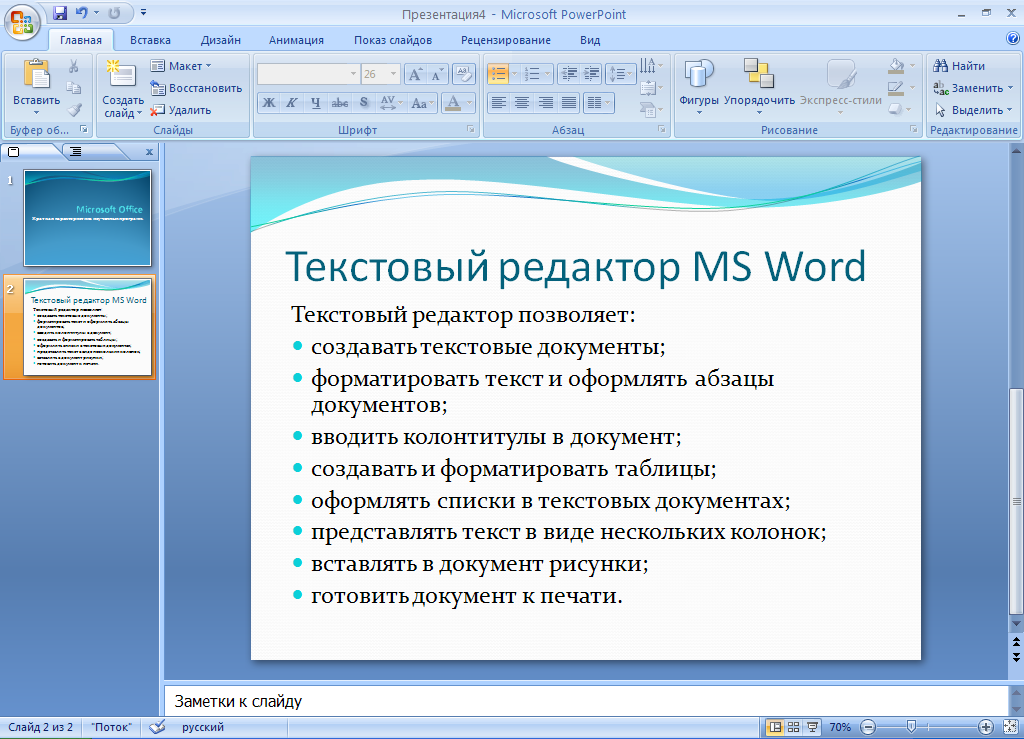The height and width of the screenshot is (739, 1024).
Task: Open the Вид tab
Action: (590, 40)
